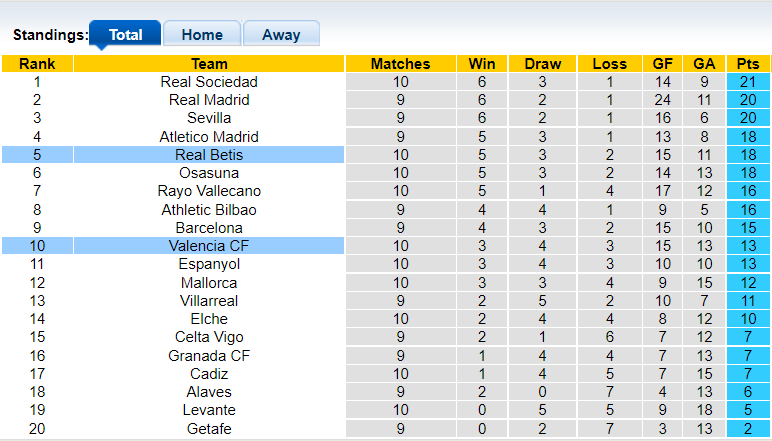Click the highlighted Valencia CF row
This screenshot has height=441, width=772.
pos(209,246)
